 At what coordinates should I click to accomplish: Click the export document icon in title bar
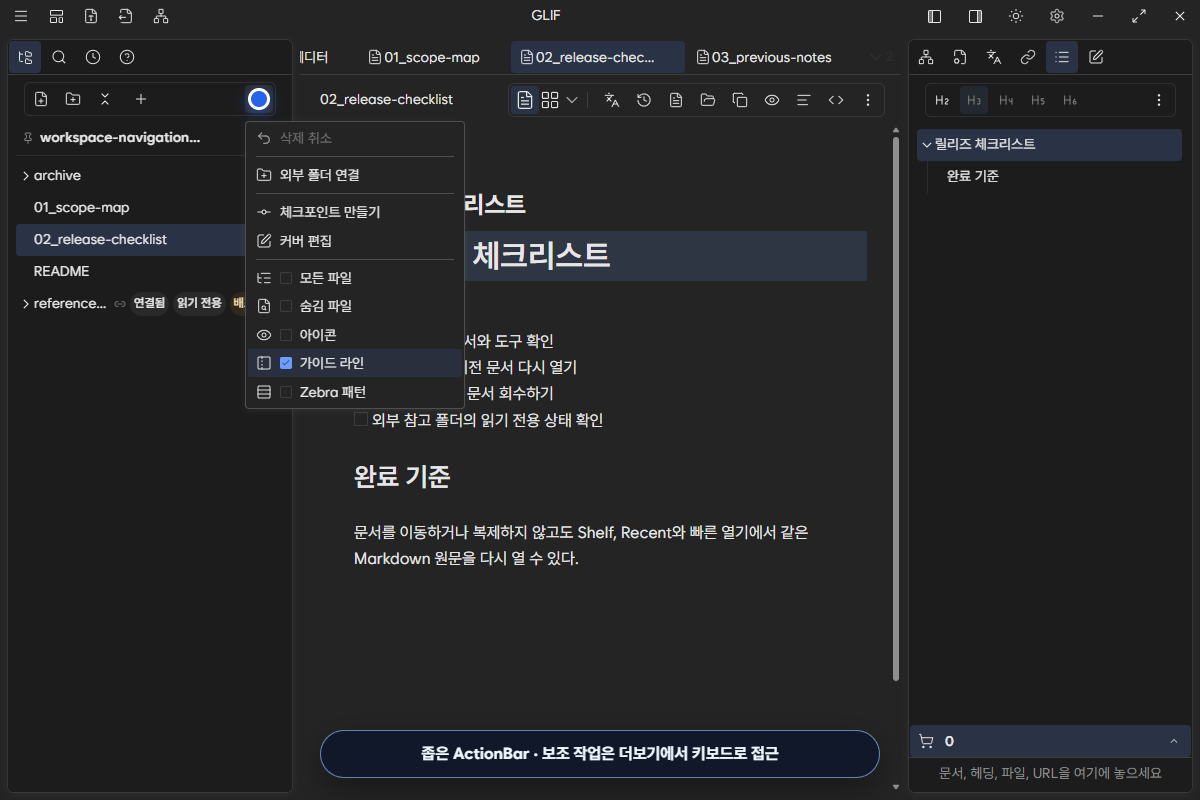[91, 16]
